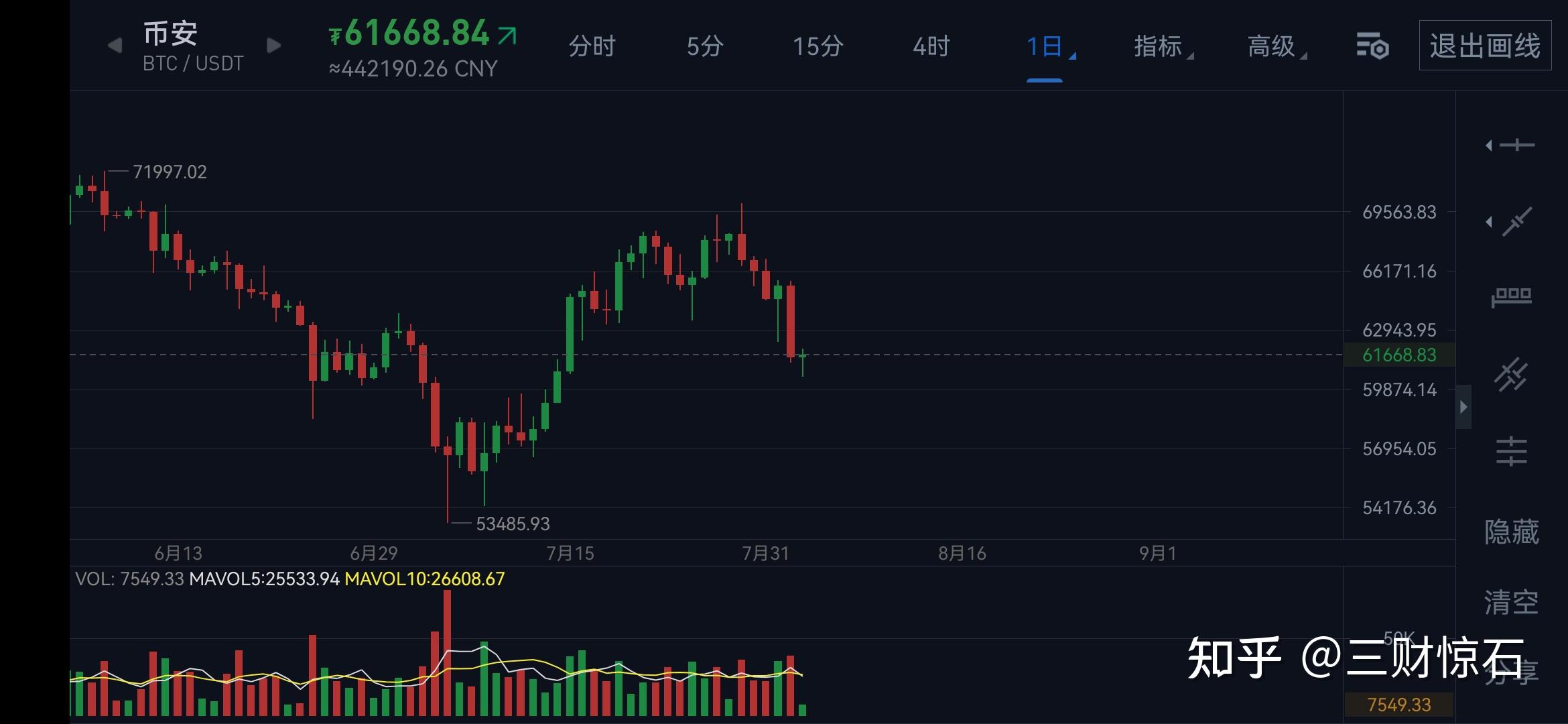Expand trend line tool variants via small triangle
This screenshot has height=724, width=1568.
(x=1488, y=221)
